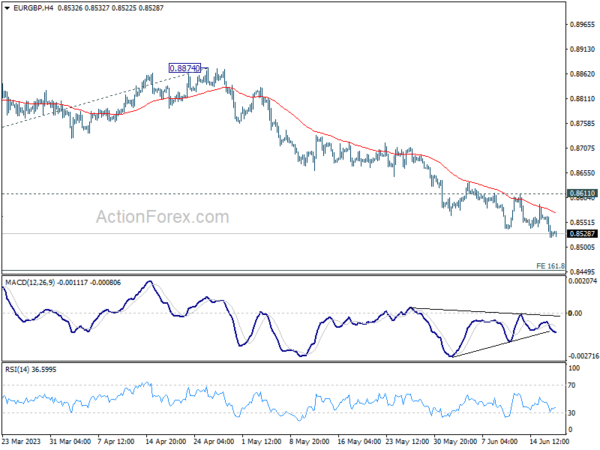Select the 14 Apr 20:00 time label
Viewport: 600px width, 450px height.
pyautogui.click(x=166, y=442)
